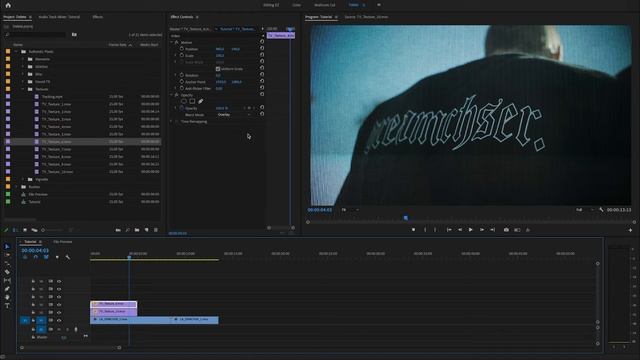640x360 pixels.
Task: Select the Hand tool
Action: coord(7,297)
